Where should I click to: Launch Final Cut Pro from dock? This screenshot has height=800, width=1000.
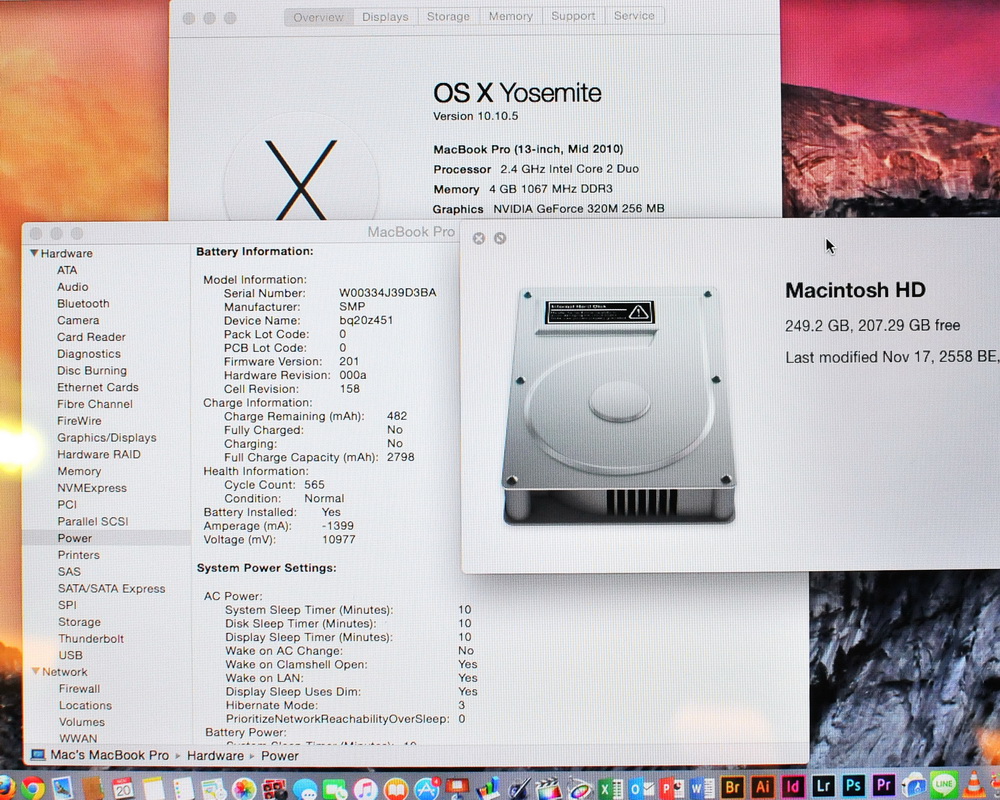click(x=548, y=788)
